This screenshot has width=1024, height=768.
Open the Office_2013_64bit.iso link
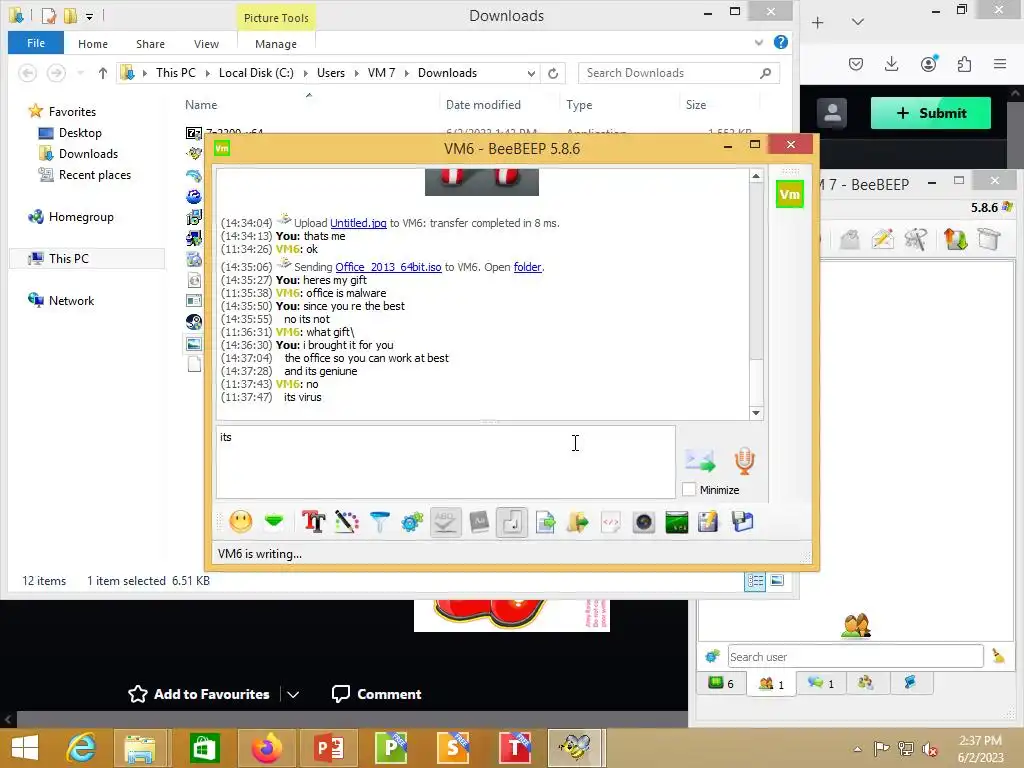[x=388, y=266]
